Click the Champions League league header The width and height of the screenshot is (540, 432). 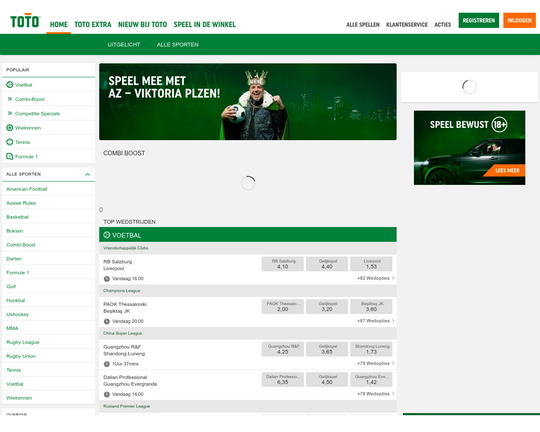tap(248, 291)
